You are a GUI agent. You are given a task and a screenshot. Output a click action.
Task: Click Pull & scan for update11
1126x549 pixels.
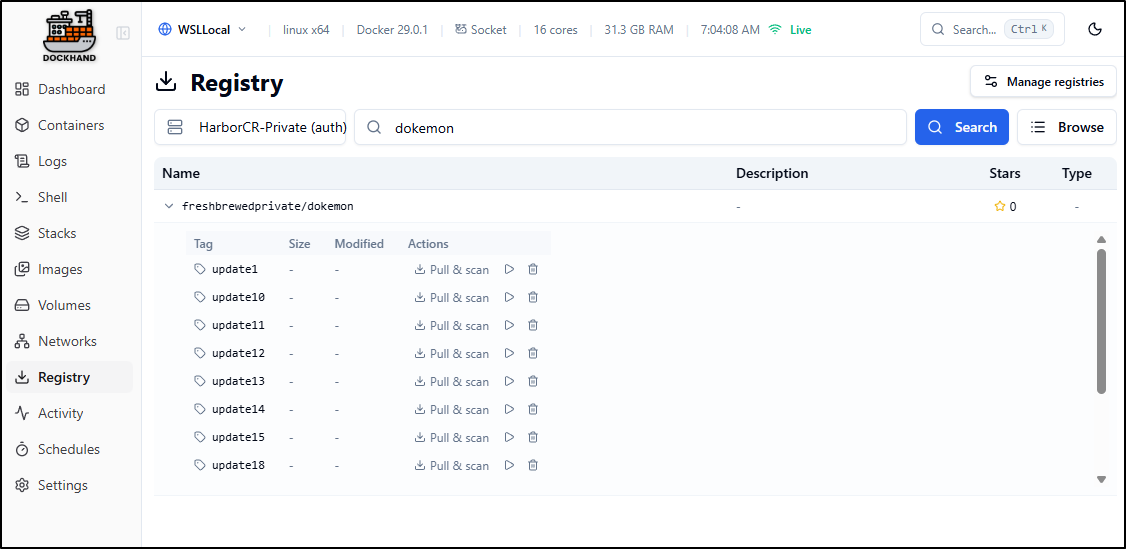(452, 325)
